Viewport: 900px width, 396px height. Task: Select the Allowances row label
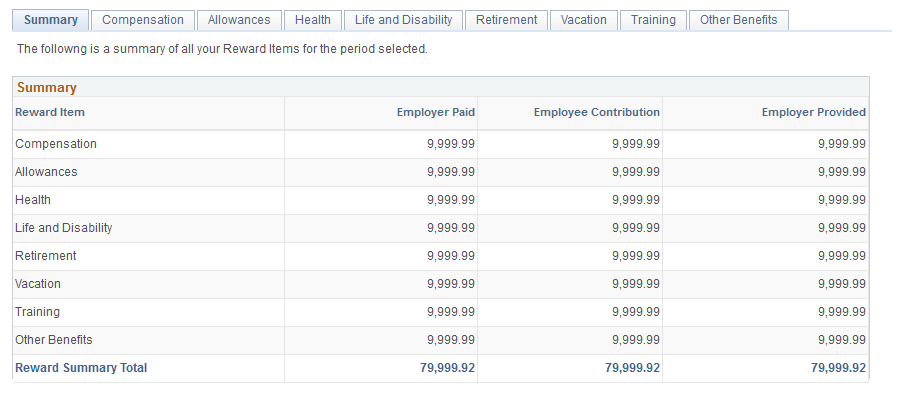[46, 172]
